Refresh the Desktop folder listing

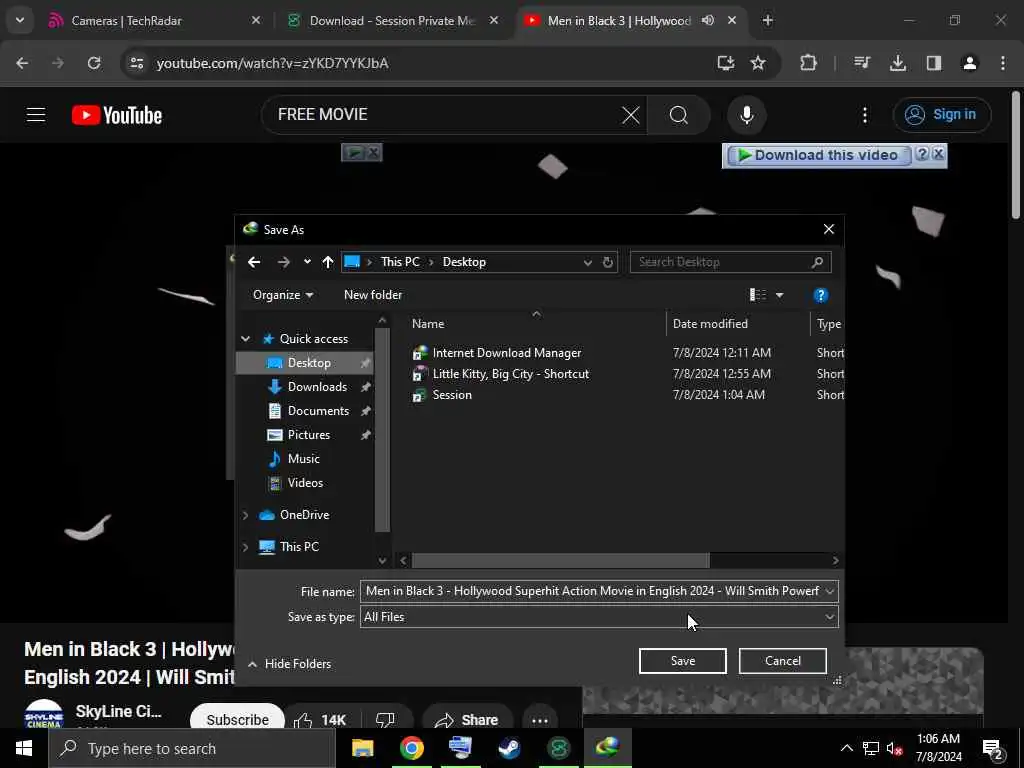(x=607, y=263)
